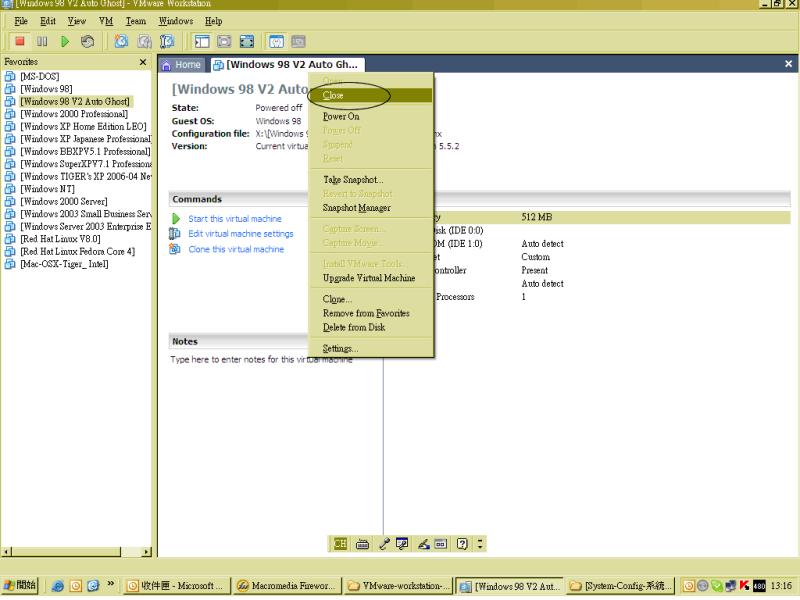
Task: Open Snapshot Manager from the toolbar
Action: [167, 41]
